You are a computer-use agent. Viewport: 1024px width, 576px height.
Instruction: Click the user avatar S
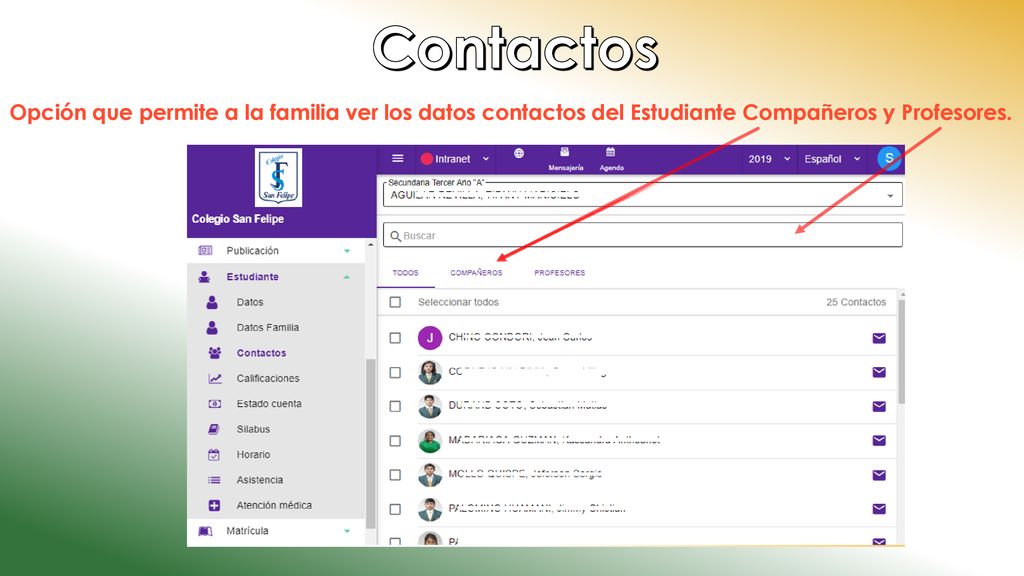(x=889, y=158)
